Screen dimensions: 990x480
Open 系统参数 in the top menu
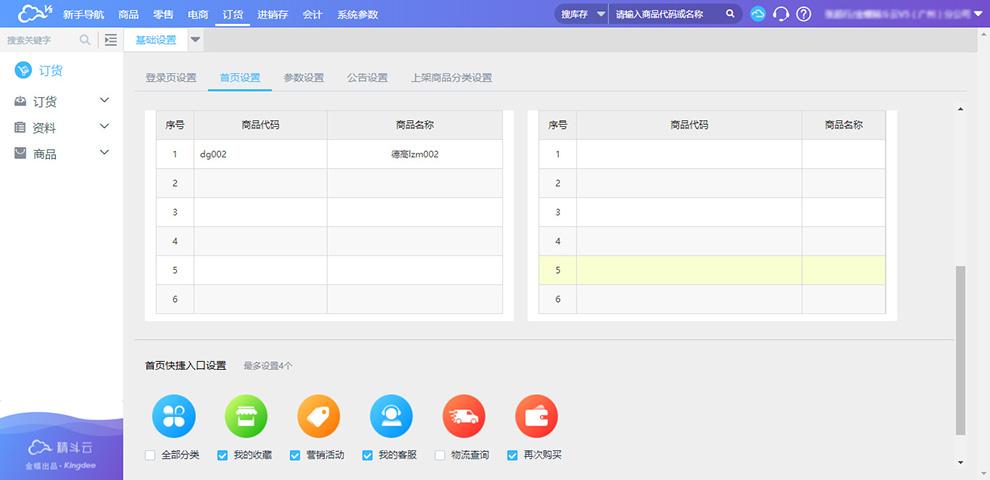[x=357, y=14]
